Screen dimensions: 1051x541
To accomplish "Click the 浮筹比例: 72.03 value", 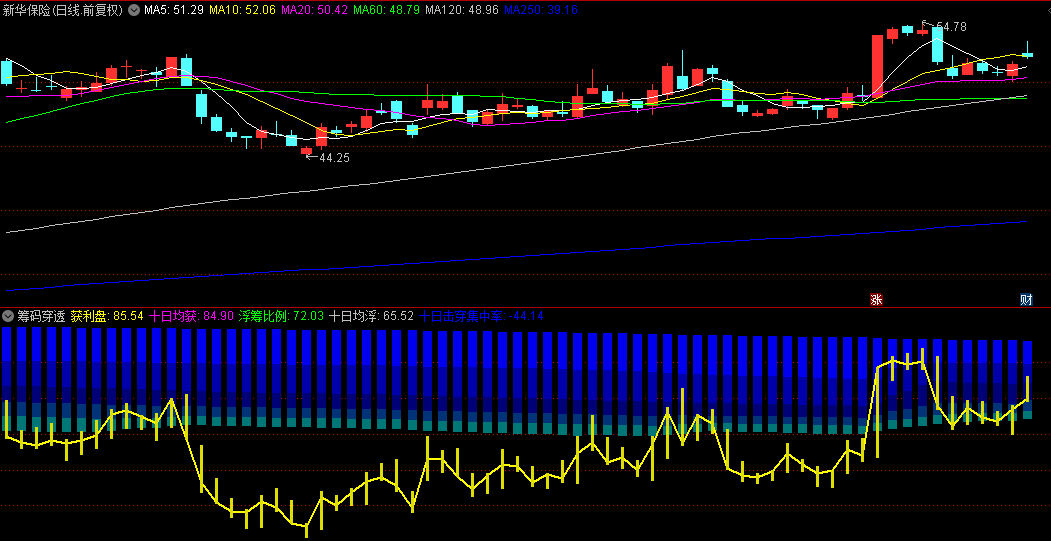I will [x=282, y=316].
